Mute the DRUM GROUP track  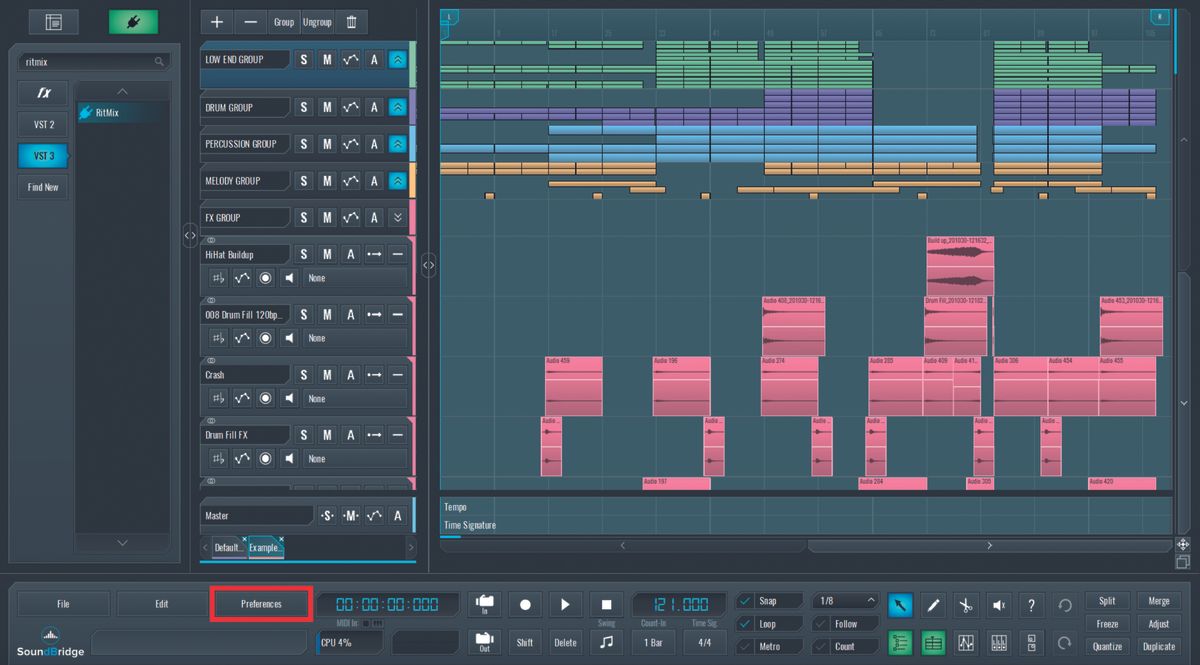[327, 107]
